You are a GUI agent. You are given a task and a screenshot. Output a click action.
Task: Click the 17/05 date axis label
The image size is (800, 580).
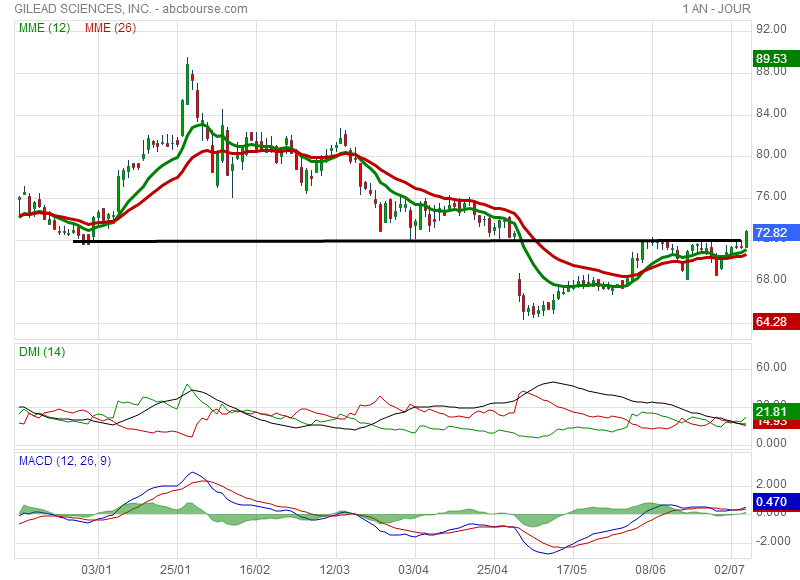click(x=571, y=569)
